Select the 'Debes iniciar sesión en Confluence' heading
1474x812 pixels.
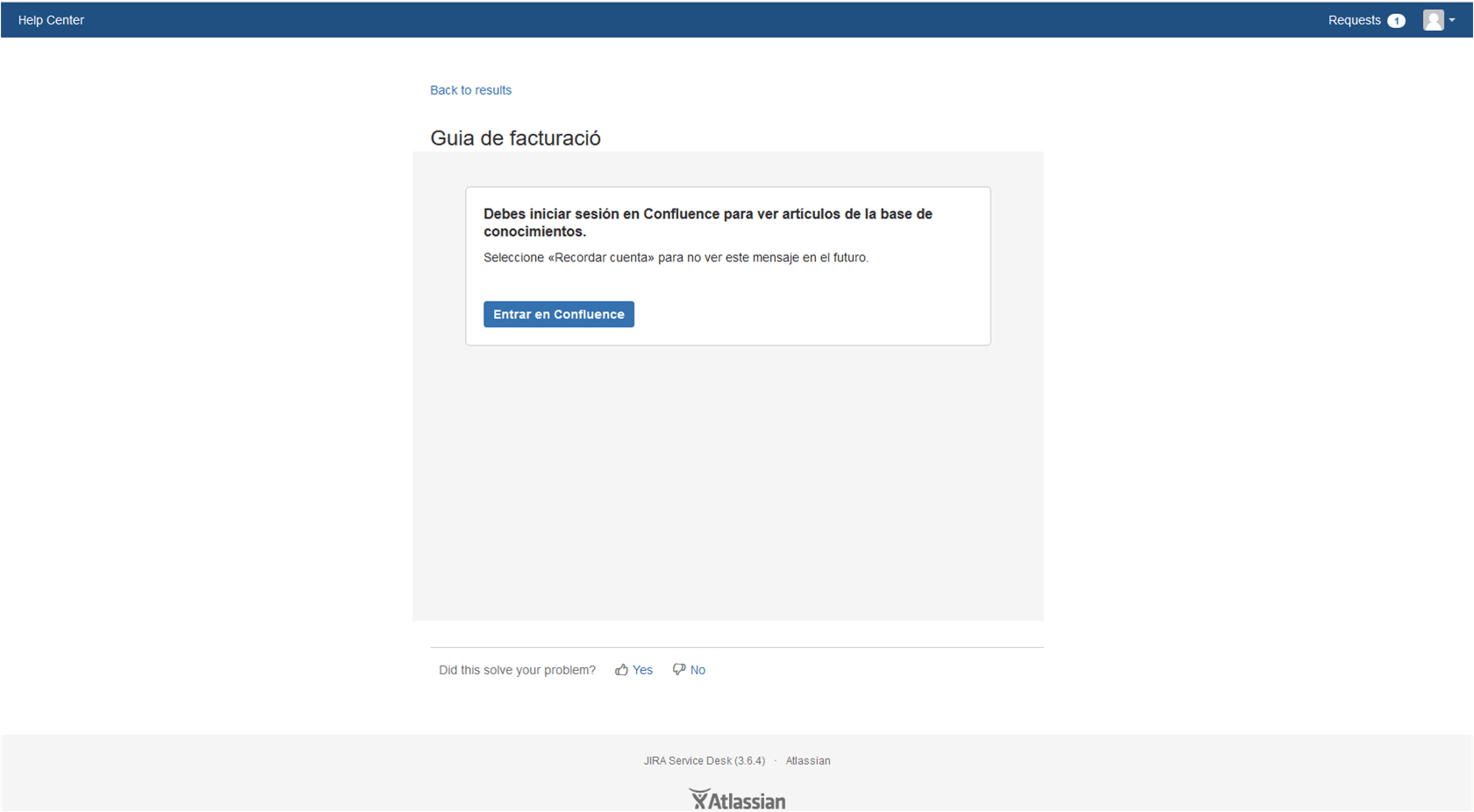point(708,223)
